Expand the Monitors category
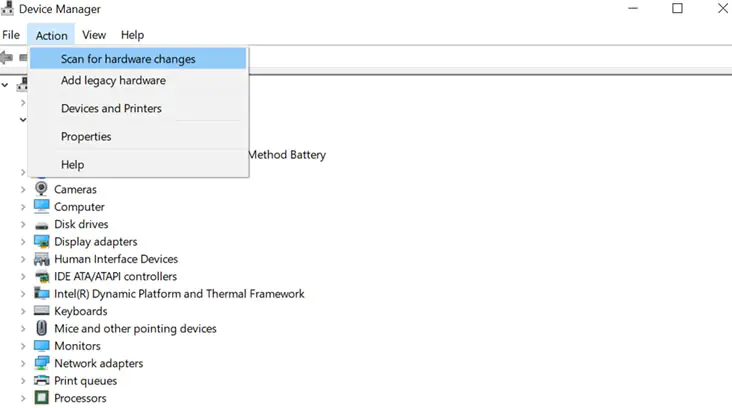The image size is (732, 408). [22, 346]
